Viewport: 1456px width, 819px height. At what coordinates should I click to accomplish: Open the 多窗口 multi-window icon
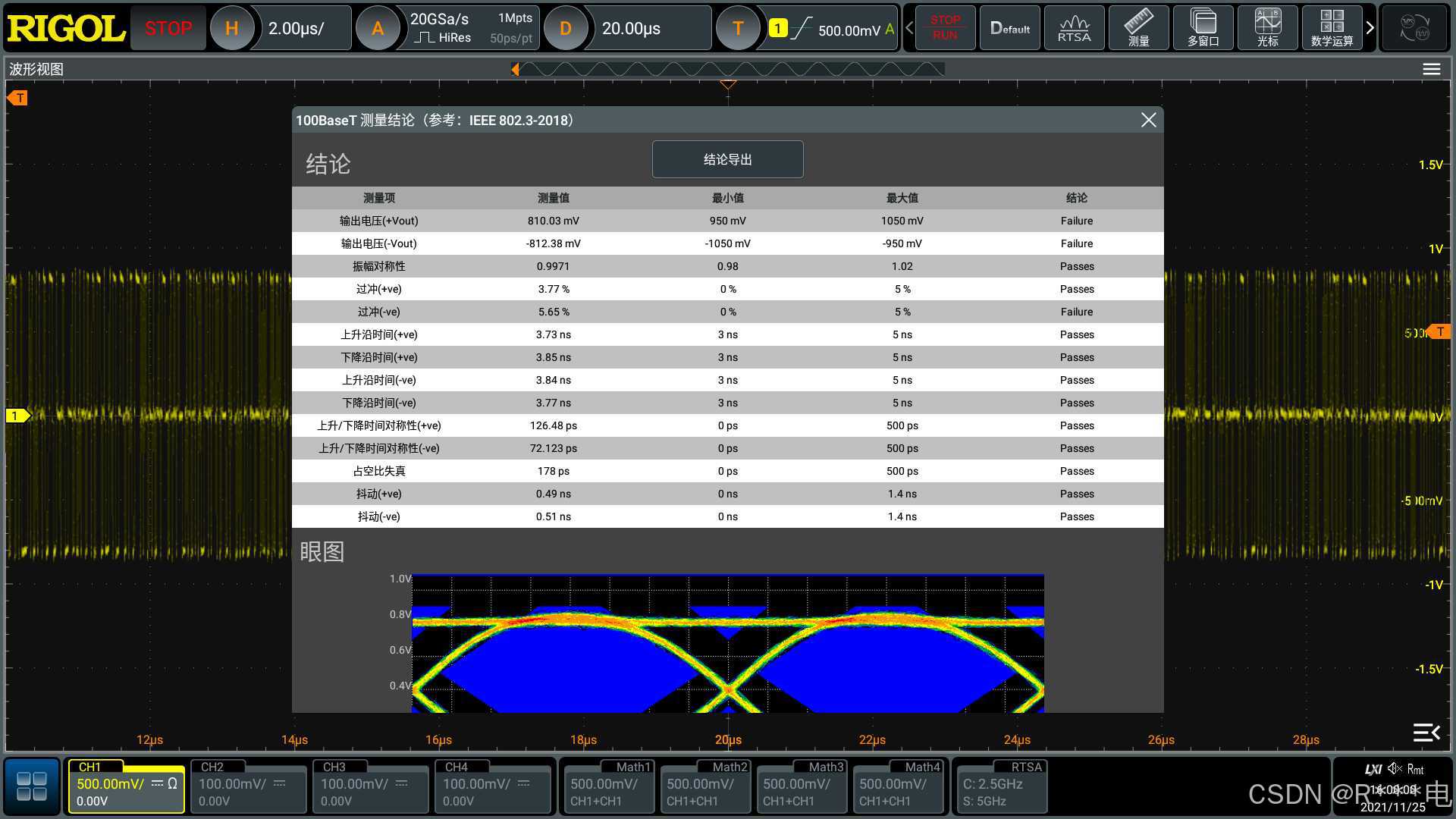[x=1203, y=28]
